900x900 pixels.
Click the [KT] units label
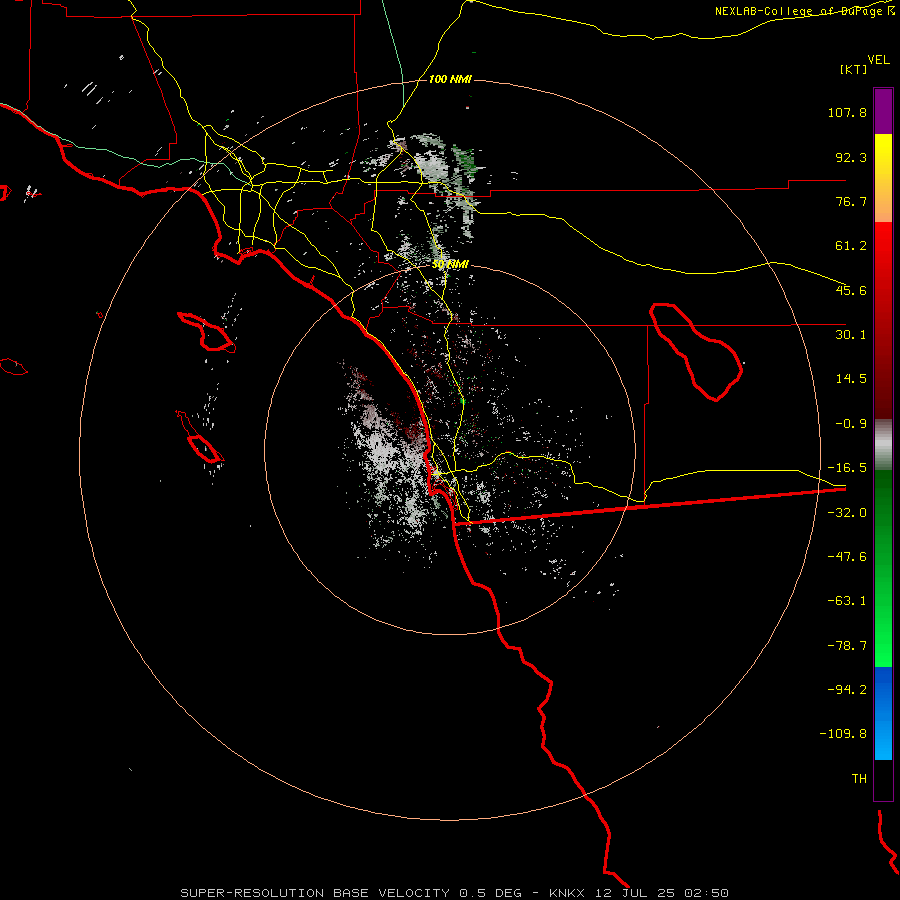click(x=854, y=69)
